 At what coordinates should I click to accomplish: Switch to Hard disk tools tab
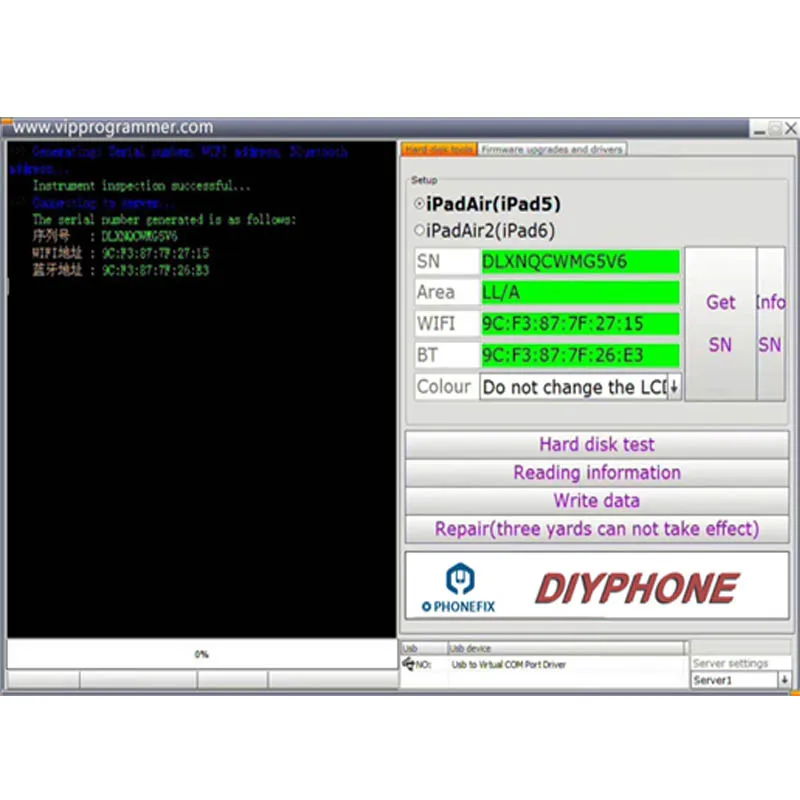coord(439,149)
